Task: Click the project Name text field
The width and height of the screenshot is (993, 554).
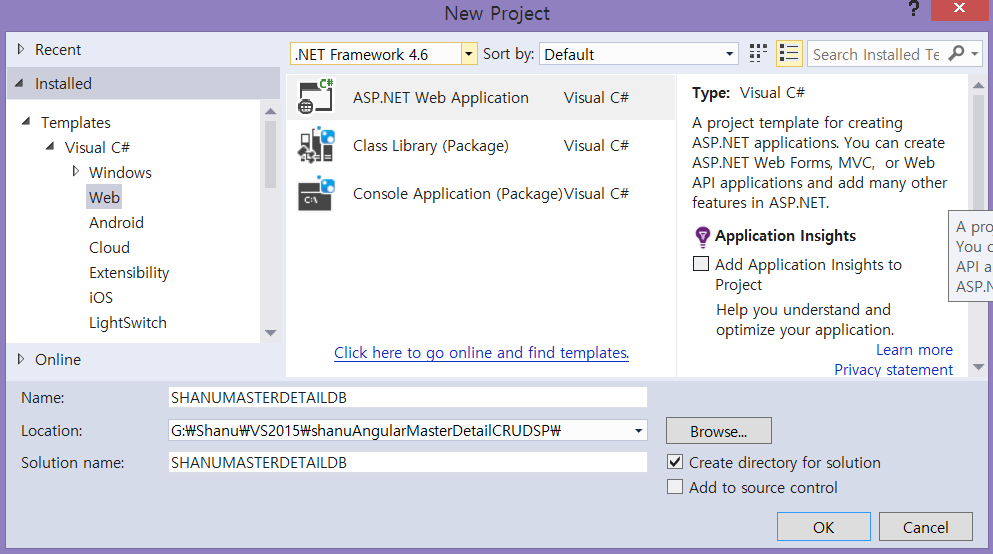Action: [408, 397]
